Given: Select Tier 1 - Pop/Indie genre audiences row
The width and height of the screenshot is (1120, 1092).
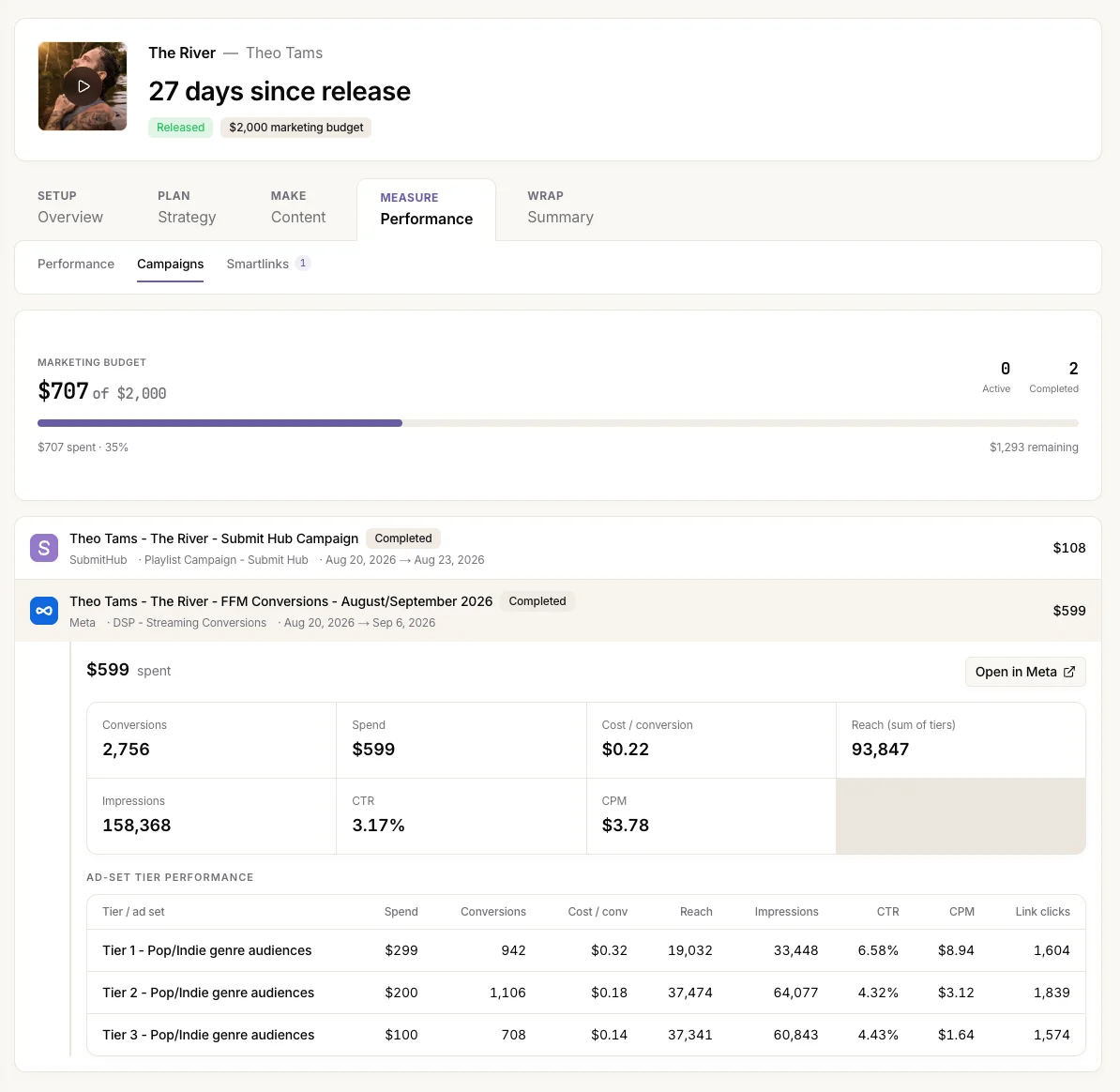Looking at the screenshot, I should click(x=585, y=950).
